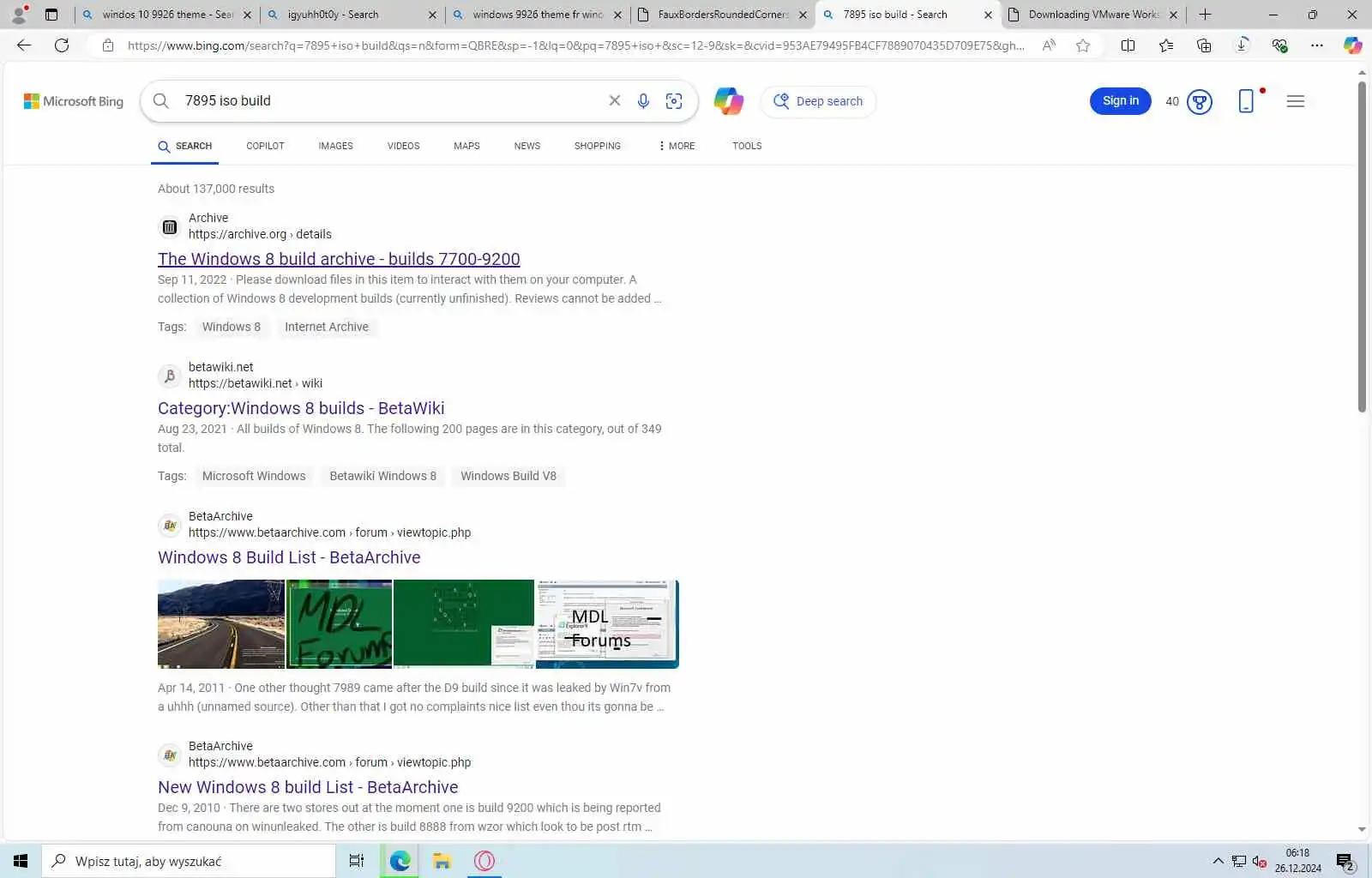Click the Read aloud icon in the address bar
Screen dimensions: 1372x878
click(x=1049, y=45)
